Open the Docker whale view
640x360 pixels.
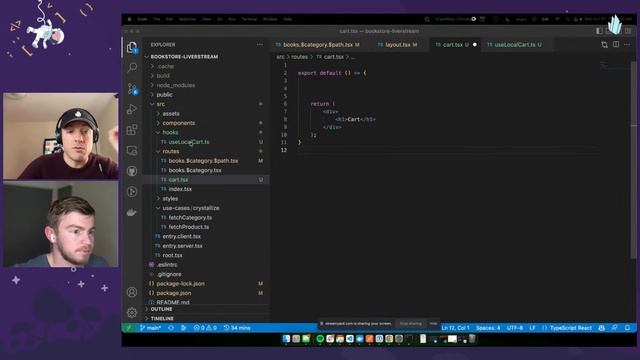(132, 212)
